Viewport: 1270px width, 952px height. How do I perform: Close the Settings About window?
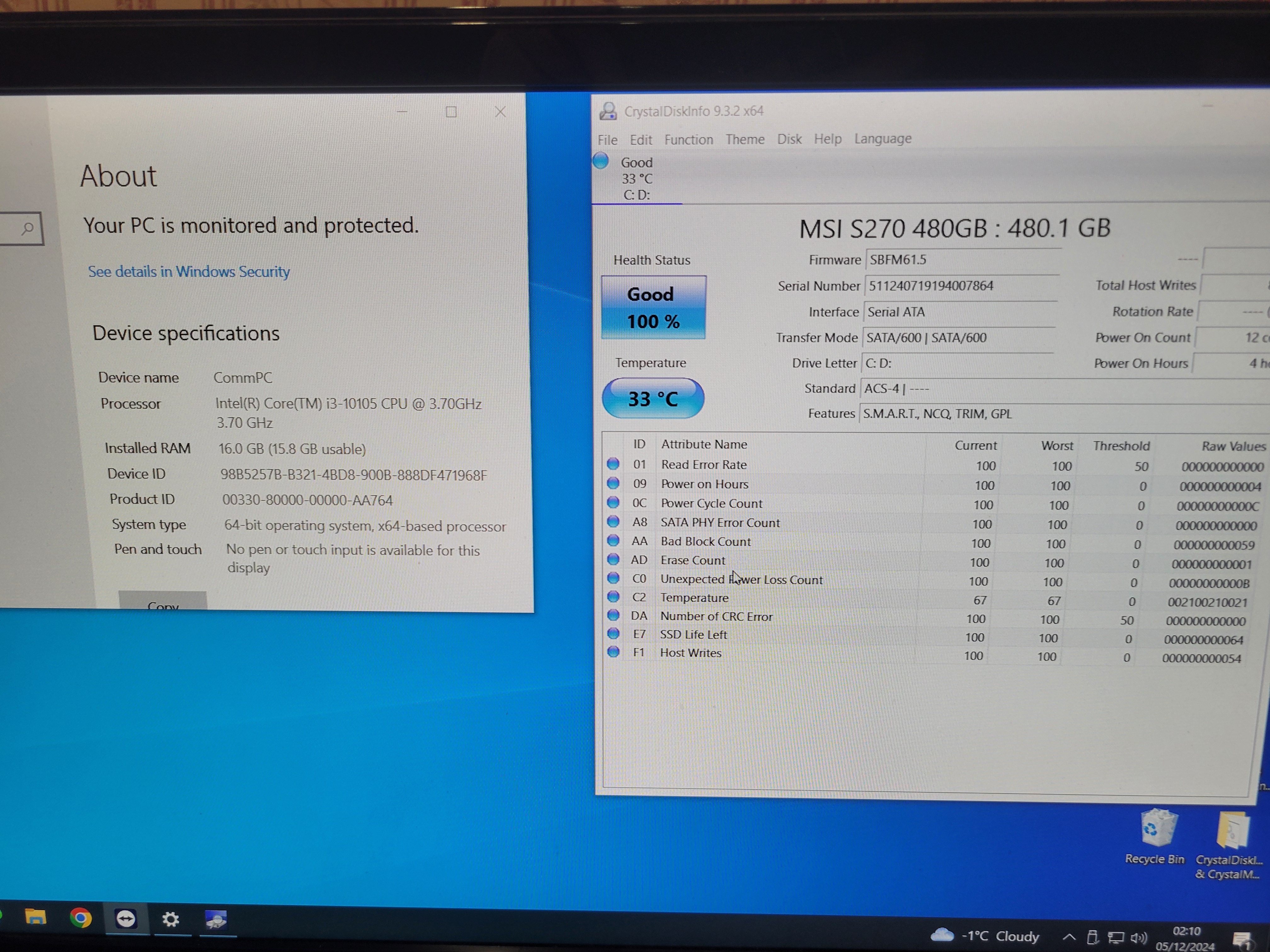click(x=501, y=112)
